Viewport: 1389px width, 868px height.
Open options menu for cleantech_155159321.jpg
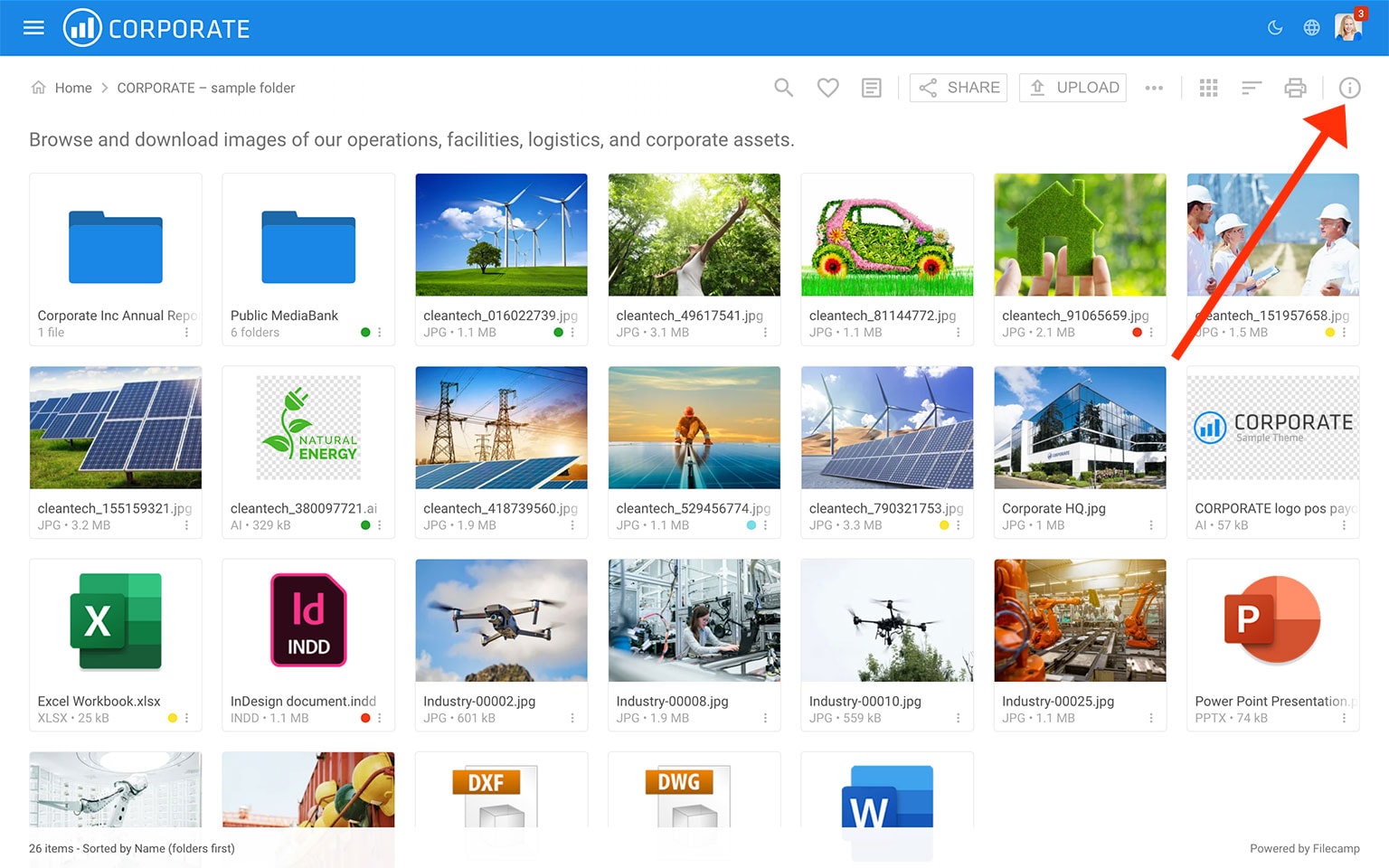pyautogui.click(x=187, y=525)
